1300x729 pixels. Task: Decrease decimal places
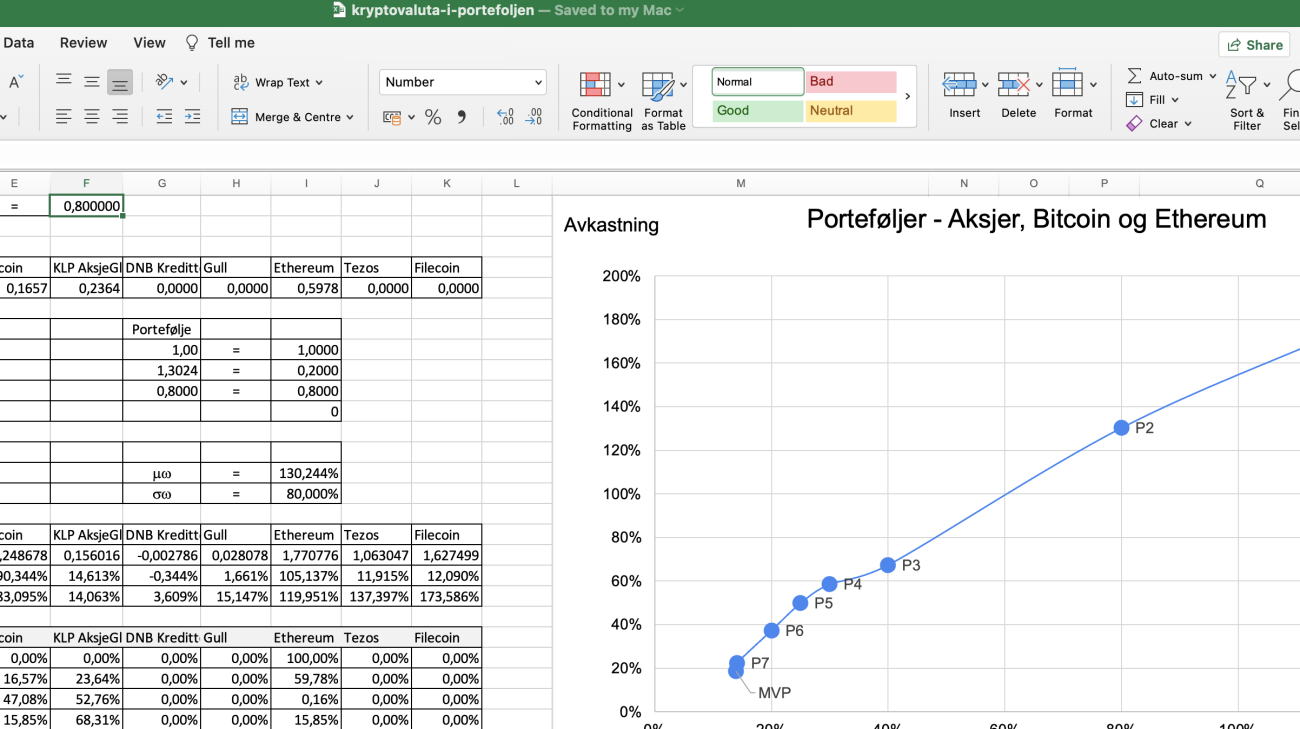pyautogui.click(x=534, y=117)
